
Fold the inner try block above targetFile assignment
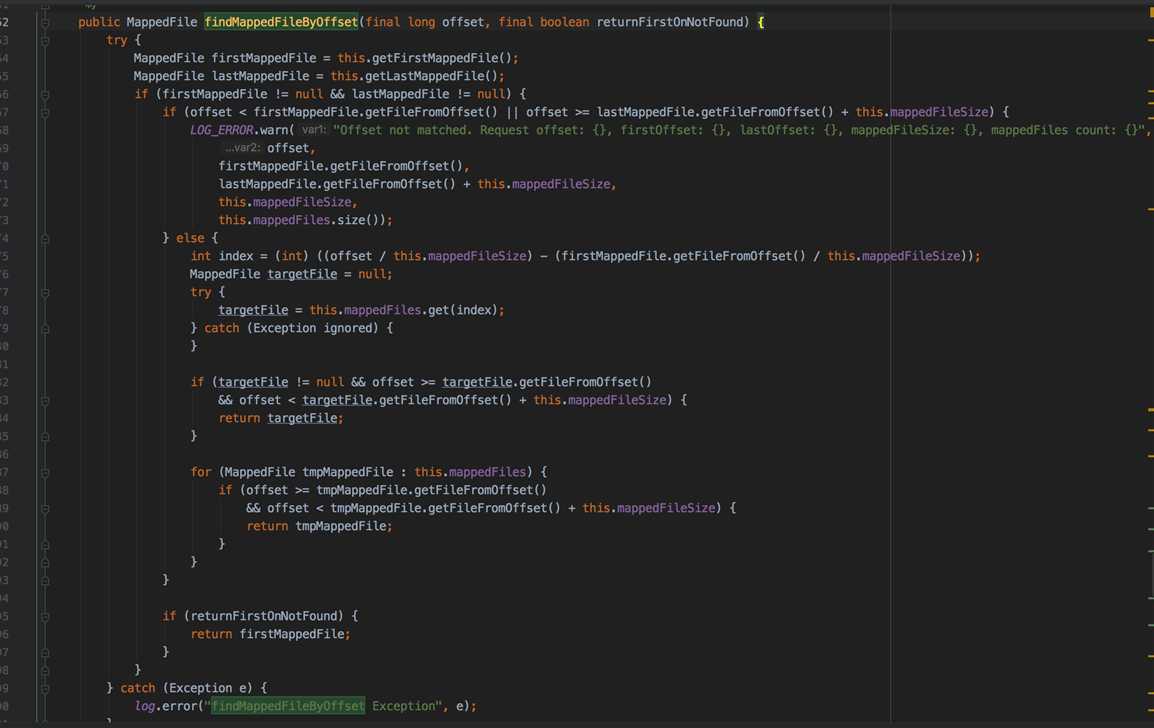(45, 293)
